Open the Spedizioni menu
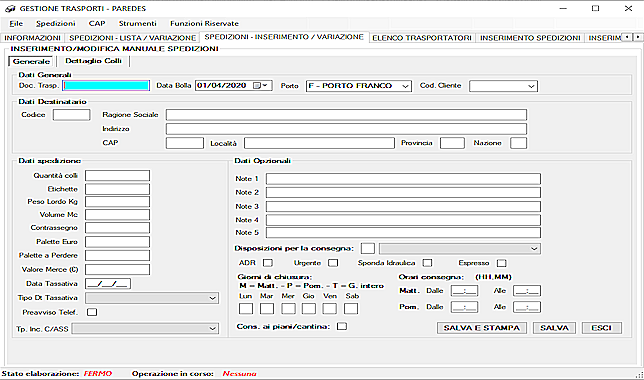The width and height of the screenshot is (644, 380). click(x=55, y=23)
